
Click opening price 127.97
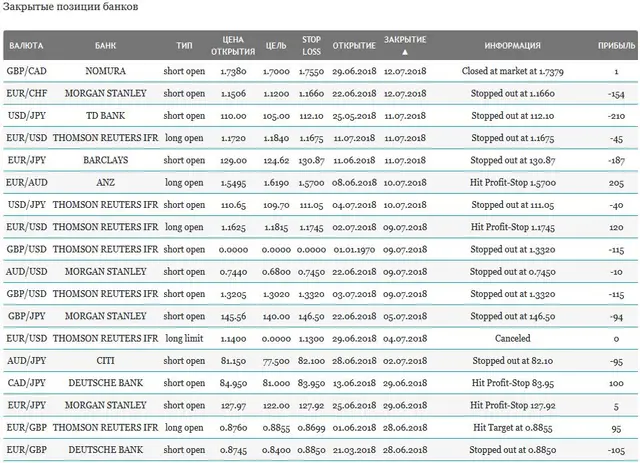coord(233,405)
